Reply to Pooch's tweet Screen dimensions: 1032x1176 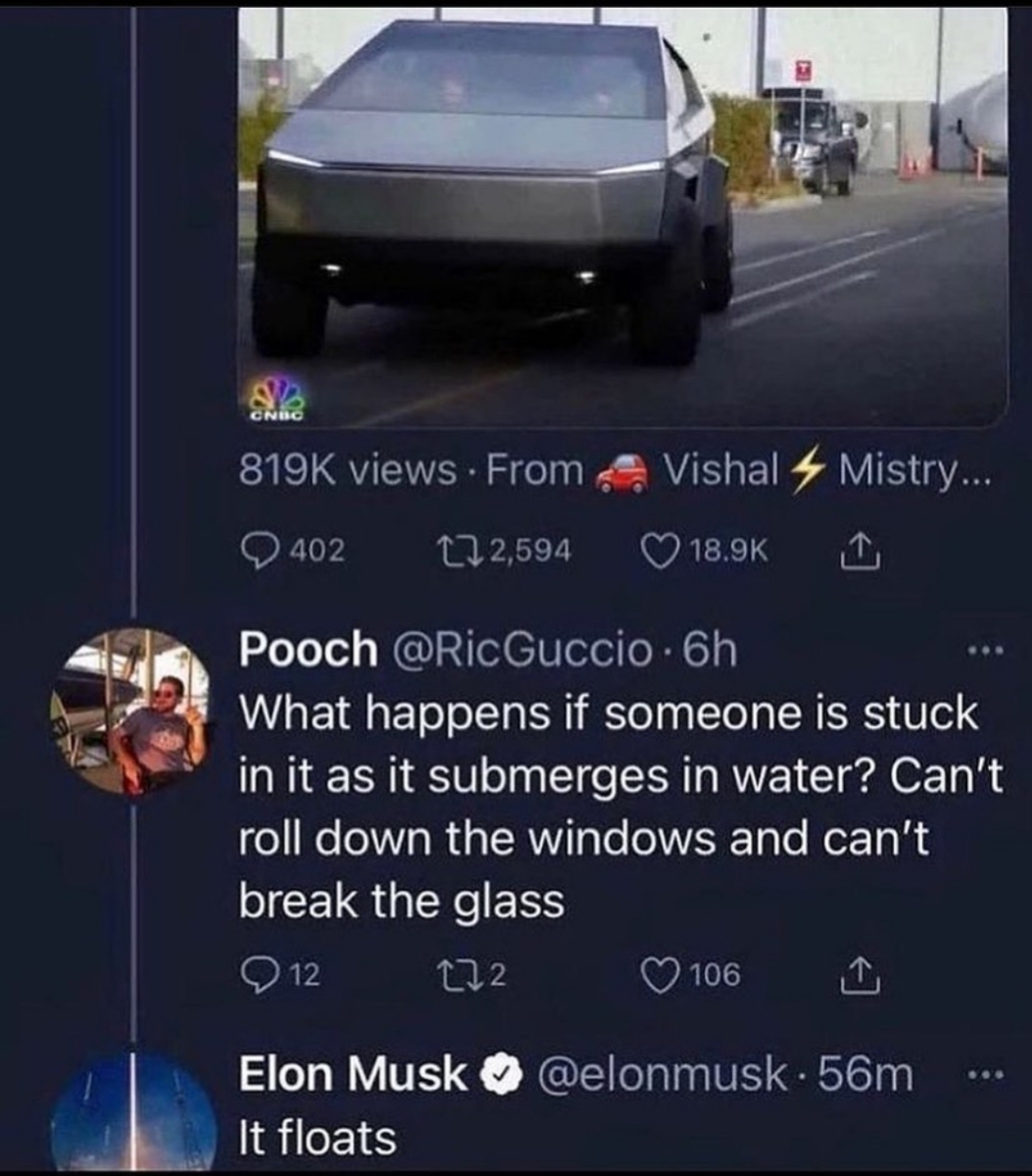258,973
